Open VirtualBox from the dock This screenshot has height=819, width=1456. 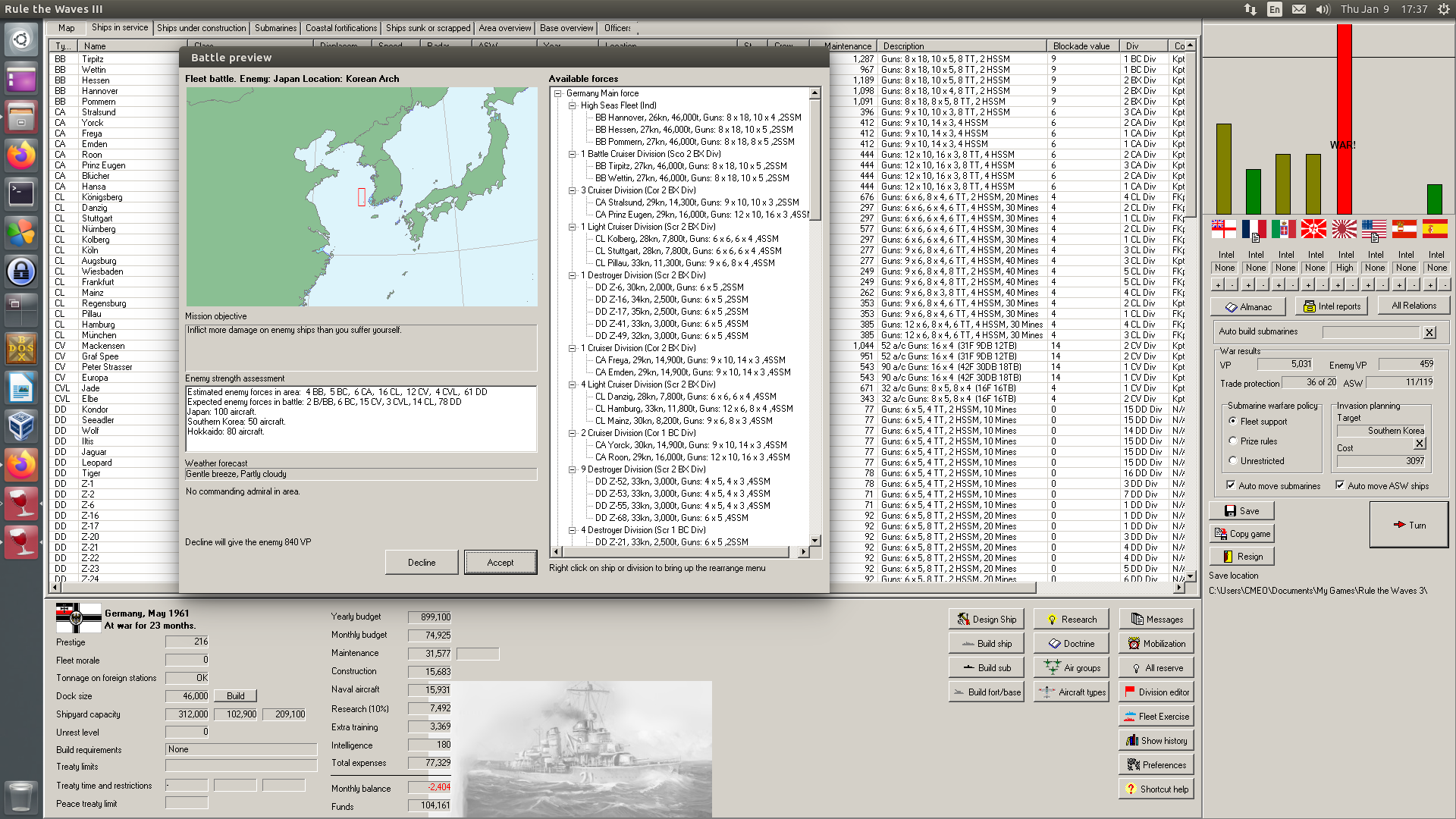pos(21,426)
